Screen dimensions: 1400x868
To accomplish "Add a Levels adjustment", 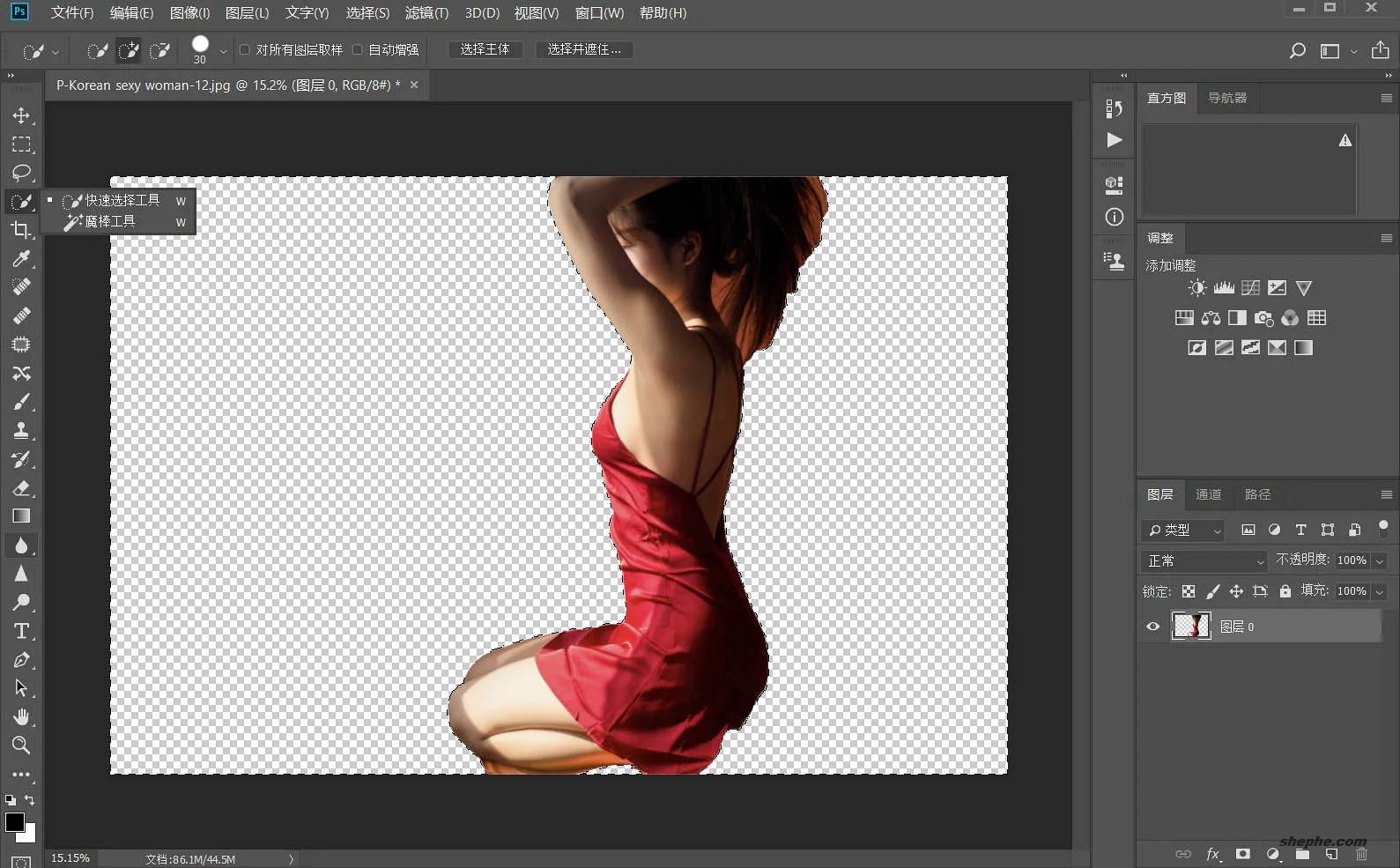I will (1224, 287).
